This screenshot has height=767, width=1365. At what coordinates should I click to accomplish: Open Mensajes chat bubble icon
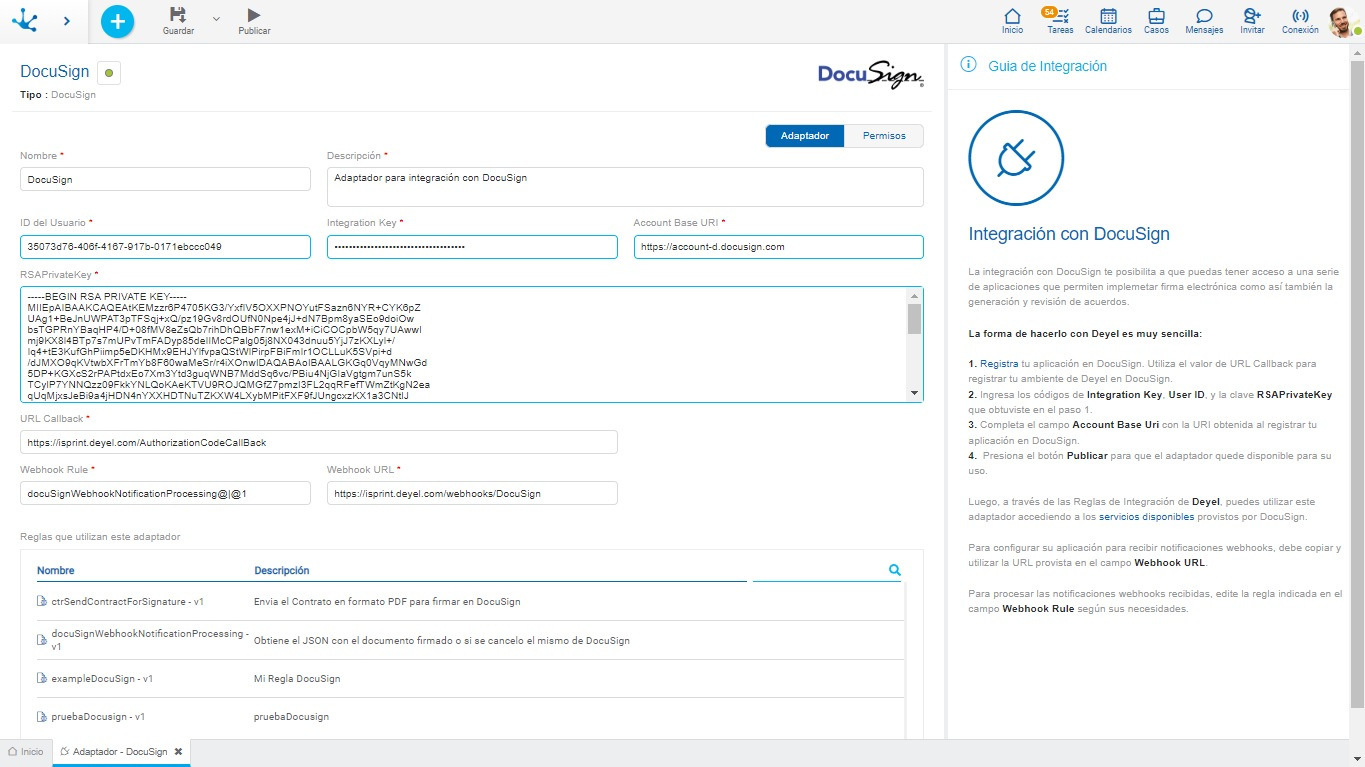coord(1203,20)
